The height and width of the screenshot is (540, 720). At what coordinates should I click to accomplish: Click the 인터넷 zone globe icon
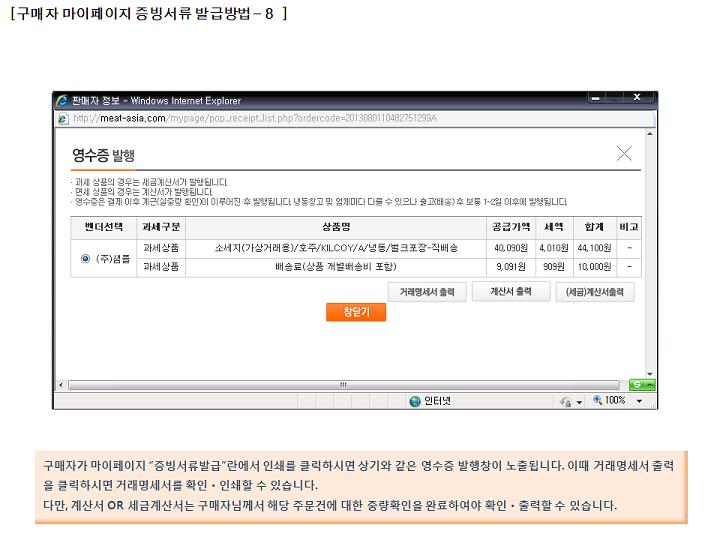click(x=415, y=400)
